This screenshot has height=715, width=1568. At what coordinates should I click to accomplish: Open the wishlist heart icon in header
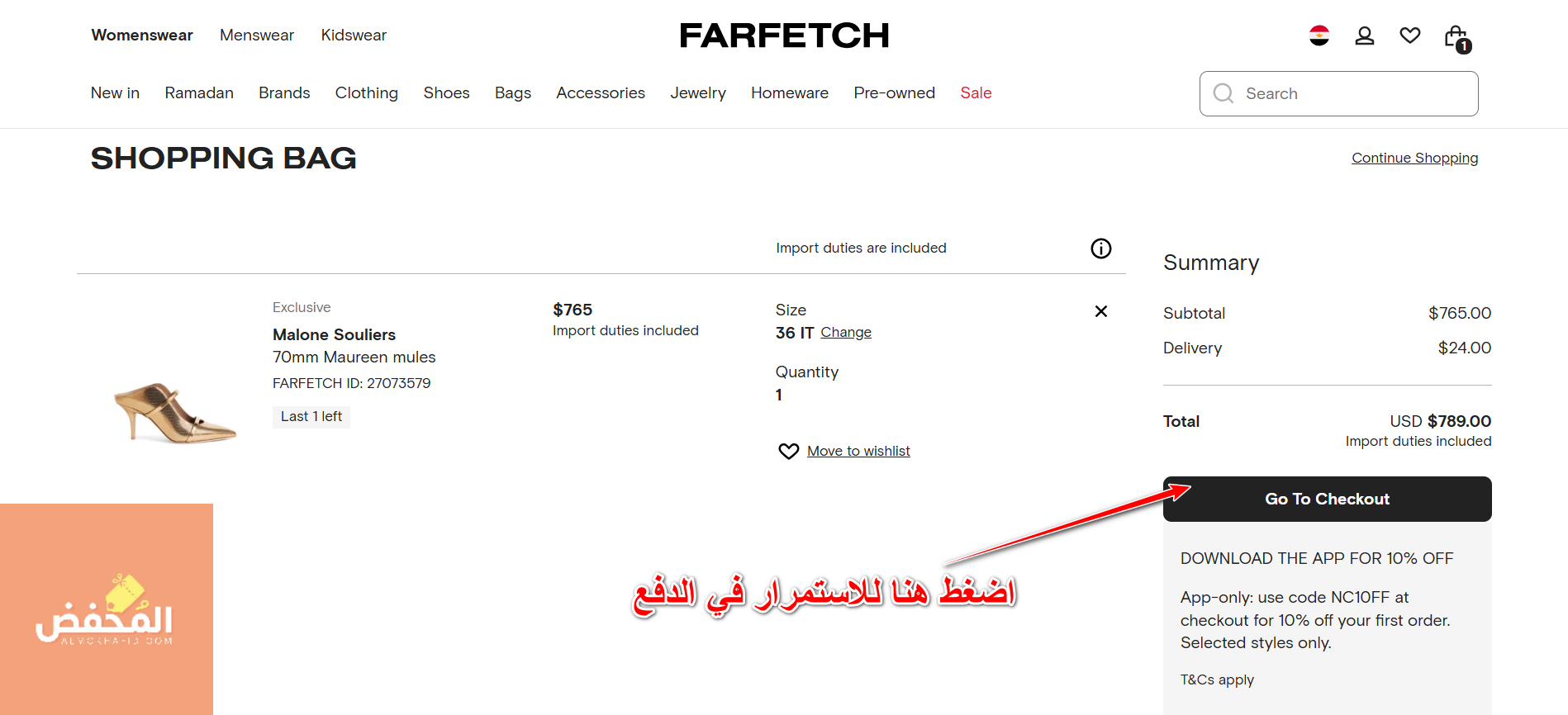pyautogui.click(x=1409, y=36)
